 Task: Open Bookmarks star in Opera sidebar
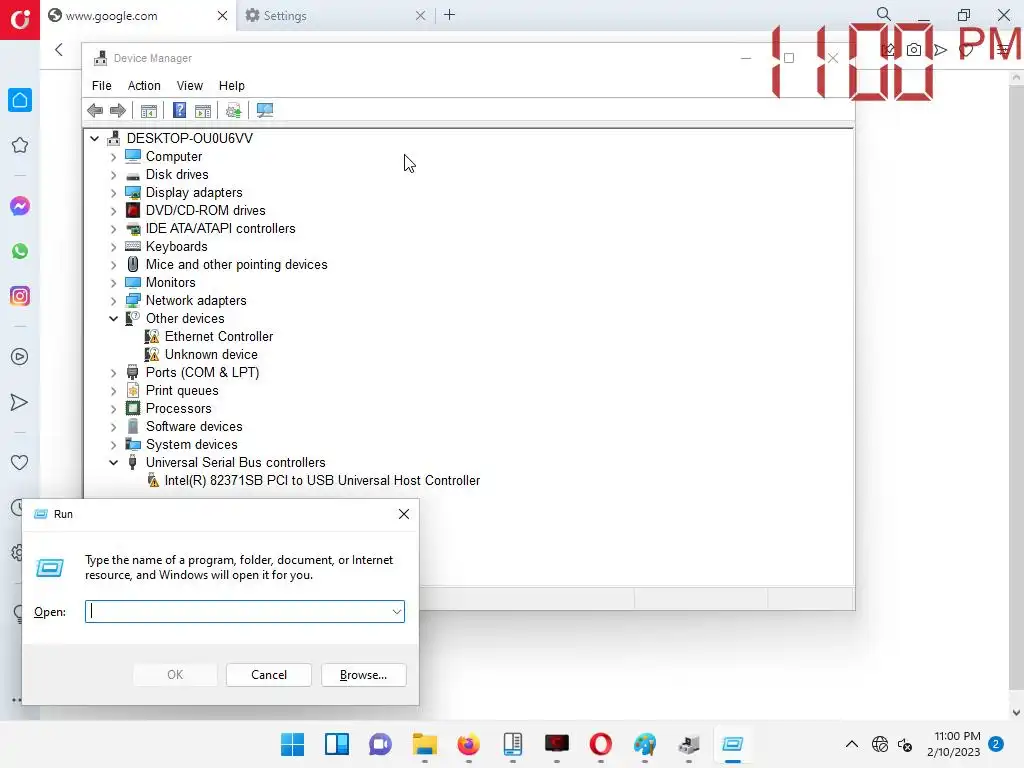20,145
